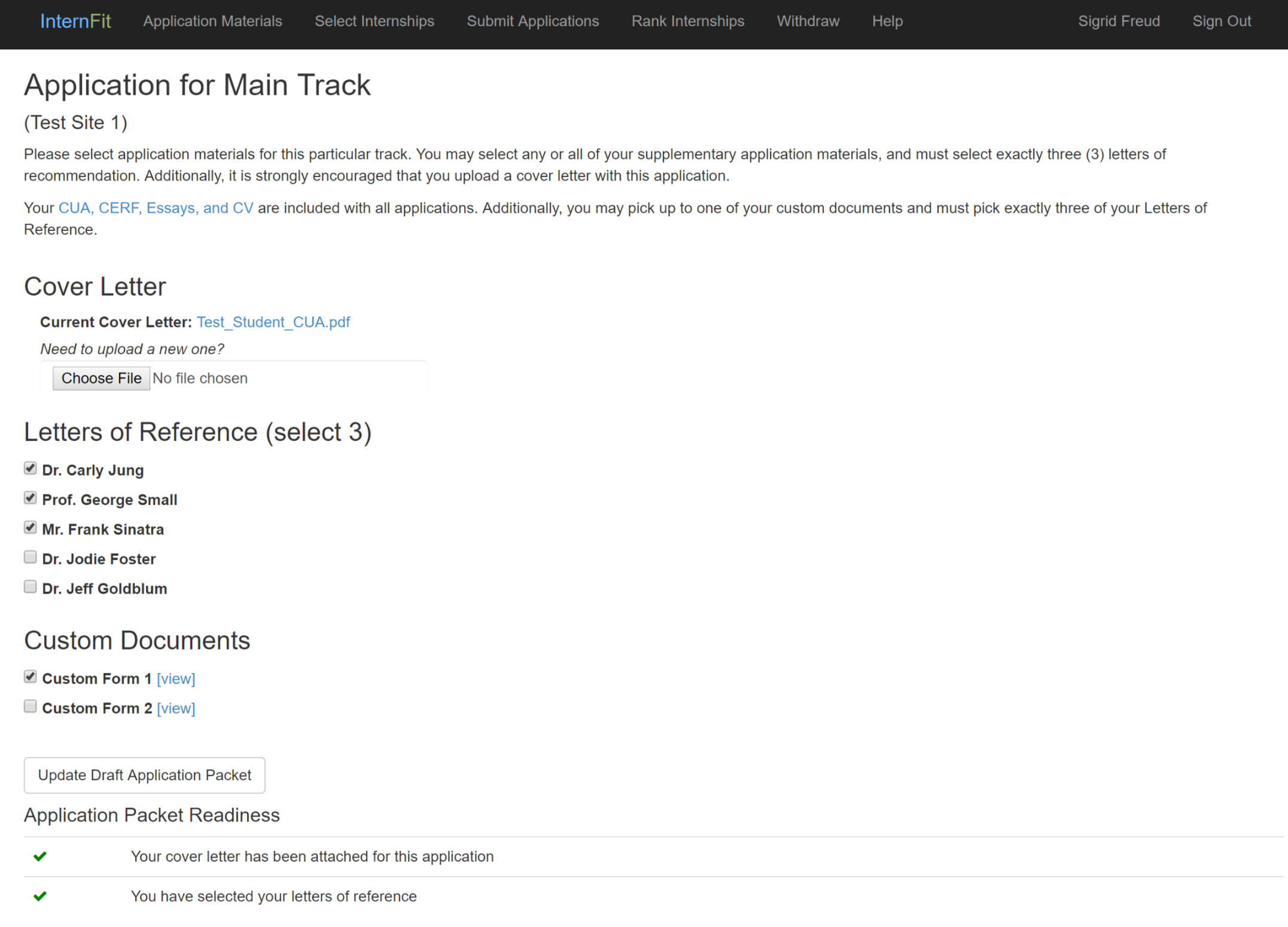Uncheck the Dr. Carly Jung reference
This screenshot has width=1288, height=927.
(x=30, y=468)
